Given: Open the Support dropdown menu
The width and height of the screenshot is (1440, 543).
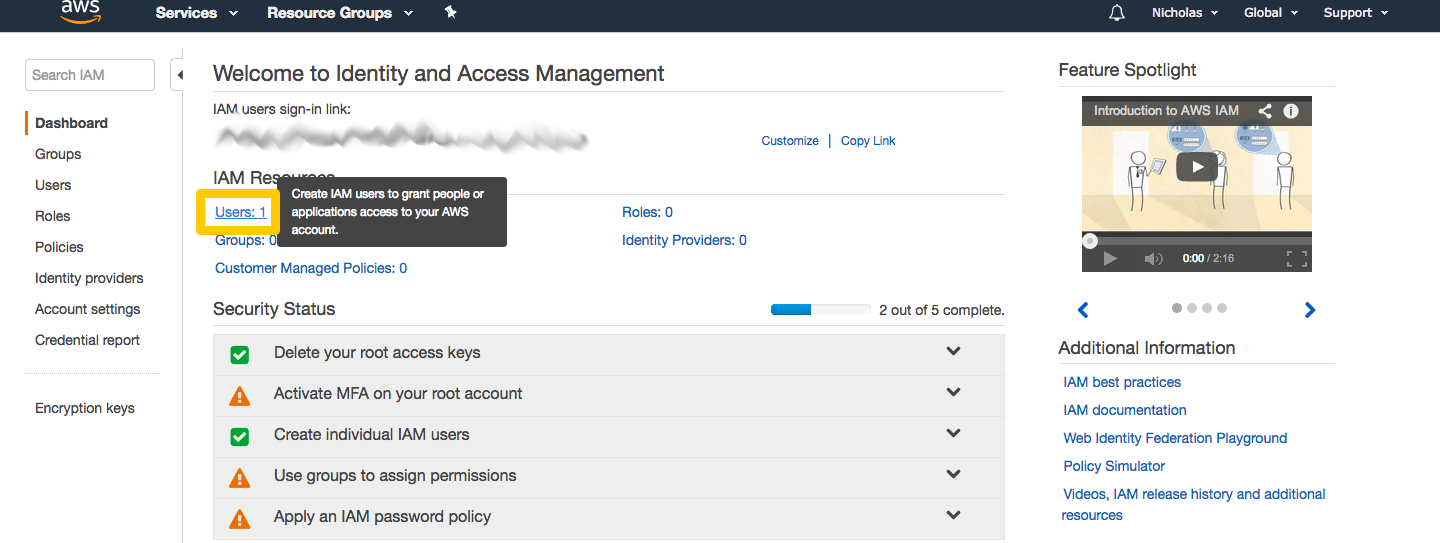Looking at the screenshot, I should [1356, 13].
